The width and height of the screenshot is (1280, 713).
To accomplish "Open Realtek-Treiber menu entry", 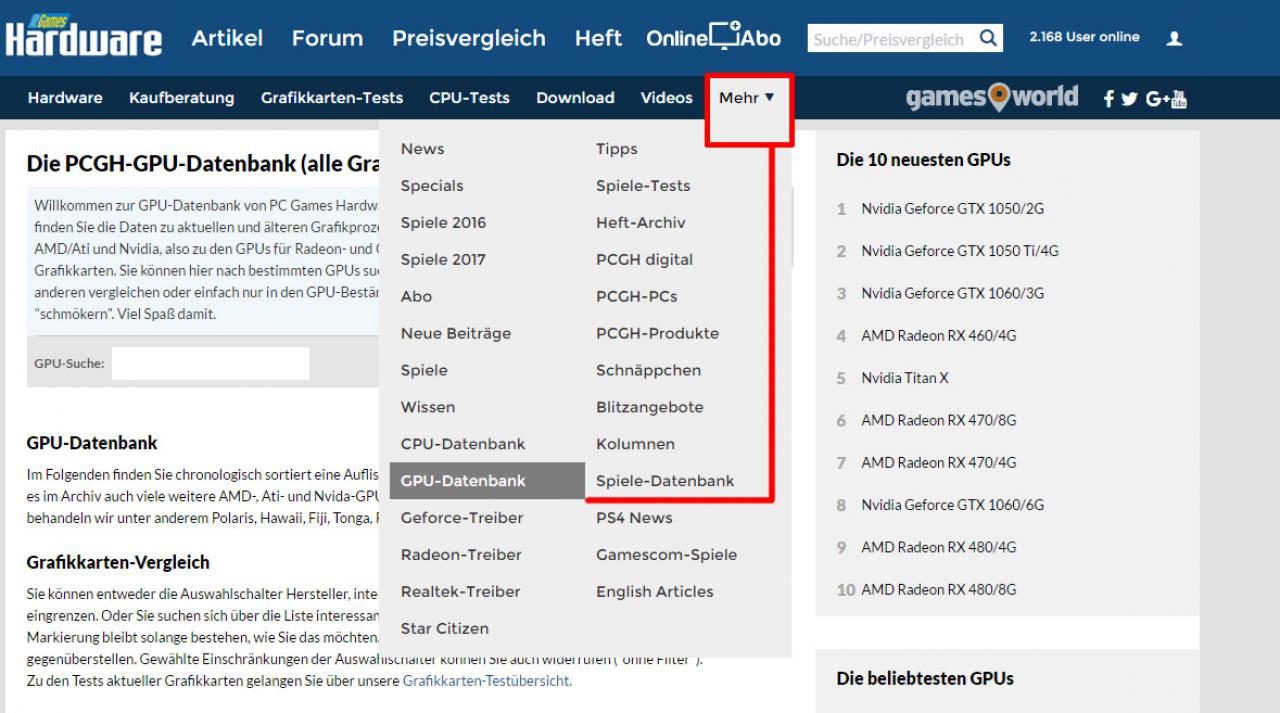I will coord(461,592).
